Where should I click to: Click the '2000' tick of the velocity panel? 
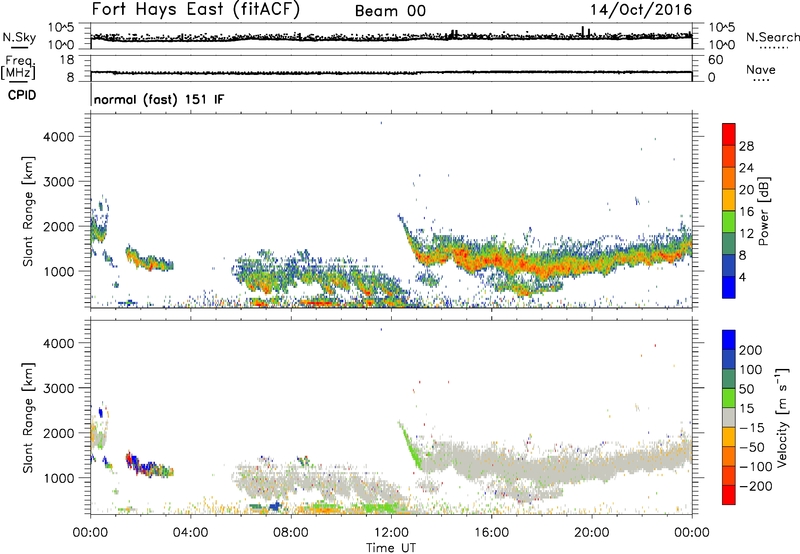(59, 433)
